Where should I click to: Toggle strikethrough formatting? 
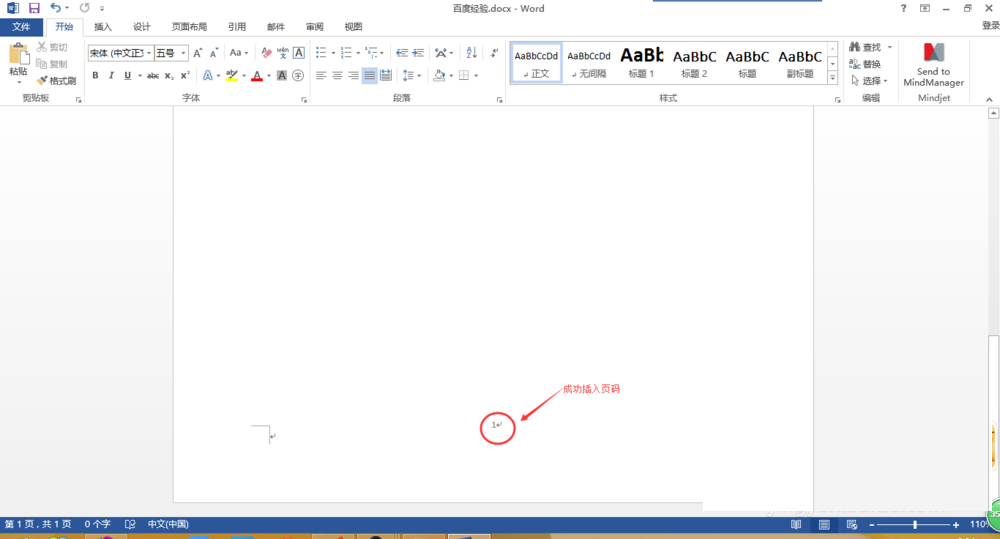(153, 75)
